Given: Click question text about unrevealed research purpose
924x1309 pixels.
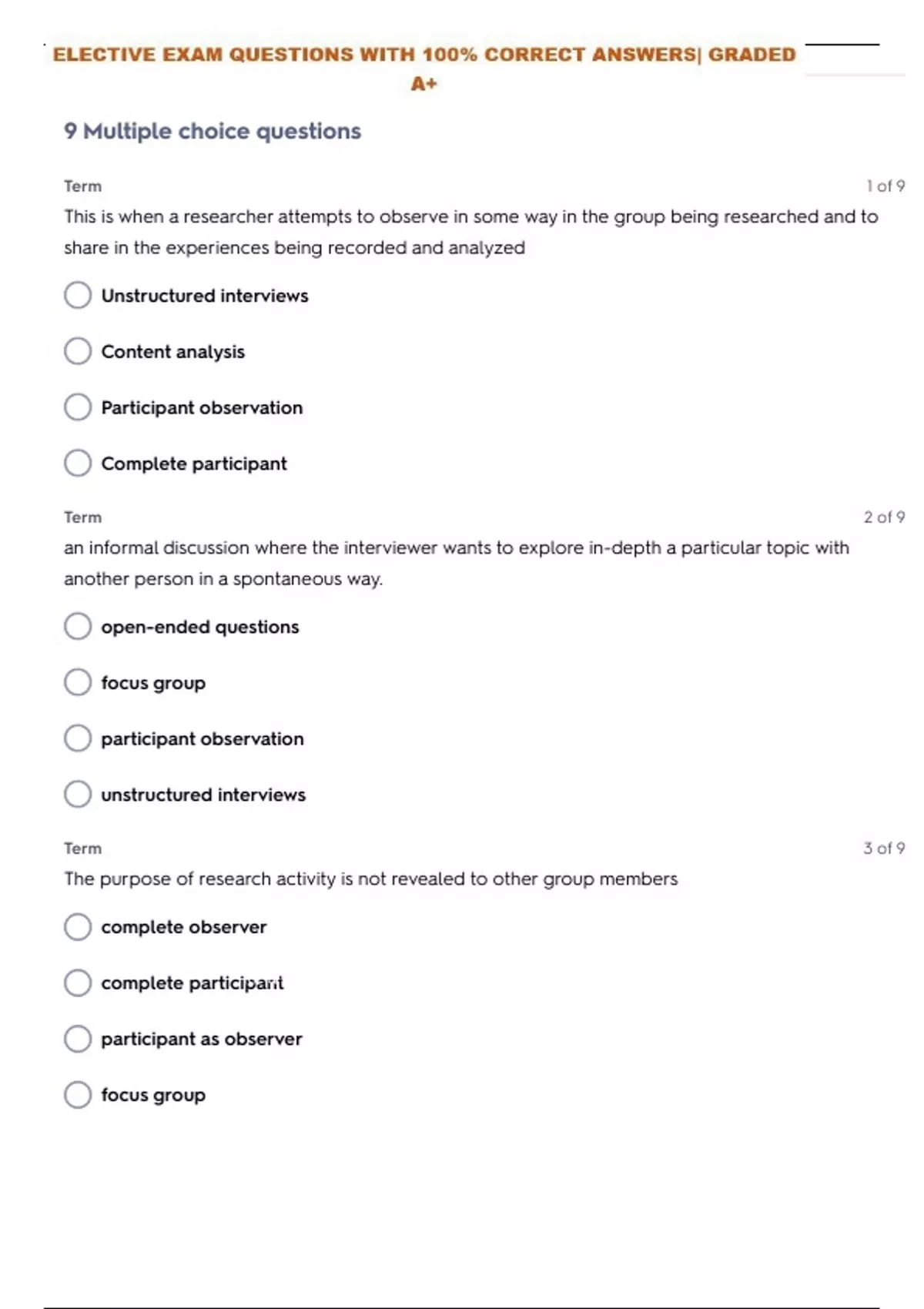Looking at the screenshot, I should pos(370,879).
